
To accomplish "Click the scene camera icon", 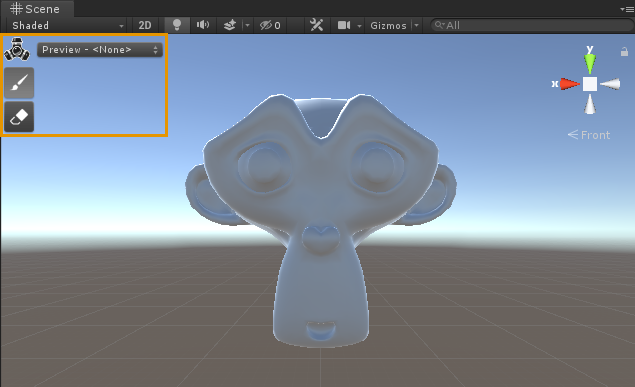I will tap(344, 25).
